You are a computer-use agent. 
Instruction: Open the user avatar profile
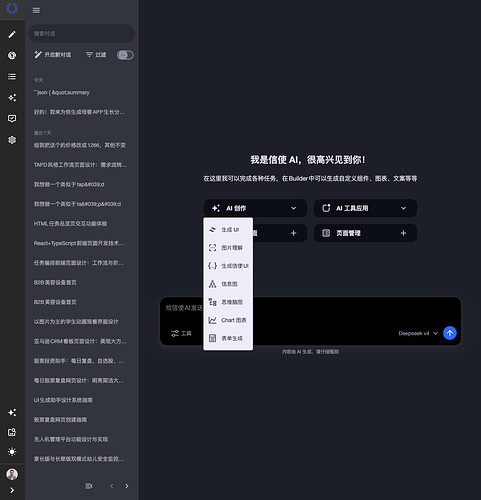click(x=12, y=474)
